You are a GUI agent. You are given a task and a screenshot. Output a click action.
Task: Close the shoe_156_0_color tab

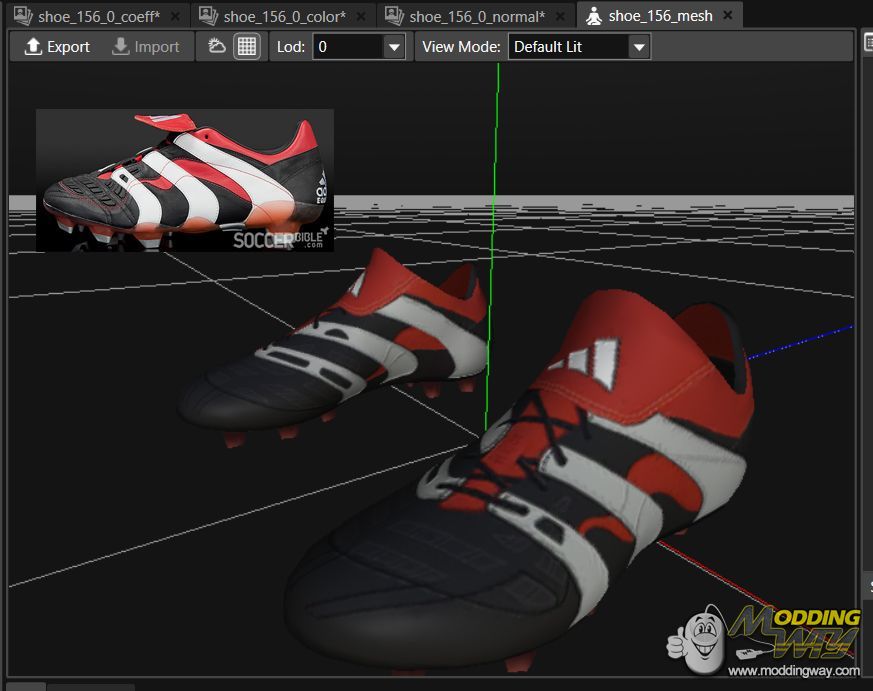point(361,16)
